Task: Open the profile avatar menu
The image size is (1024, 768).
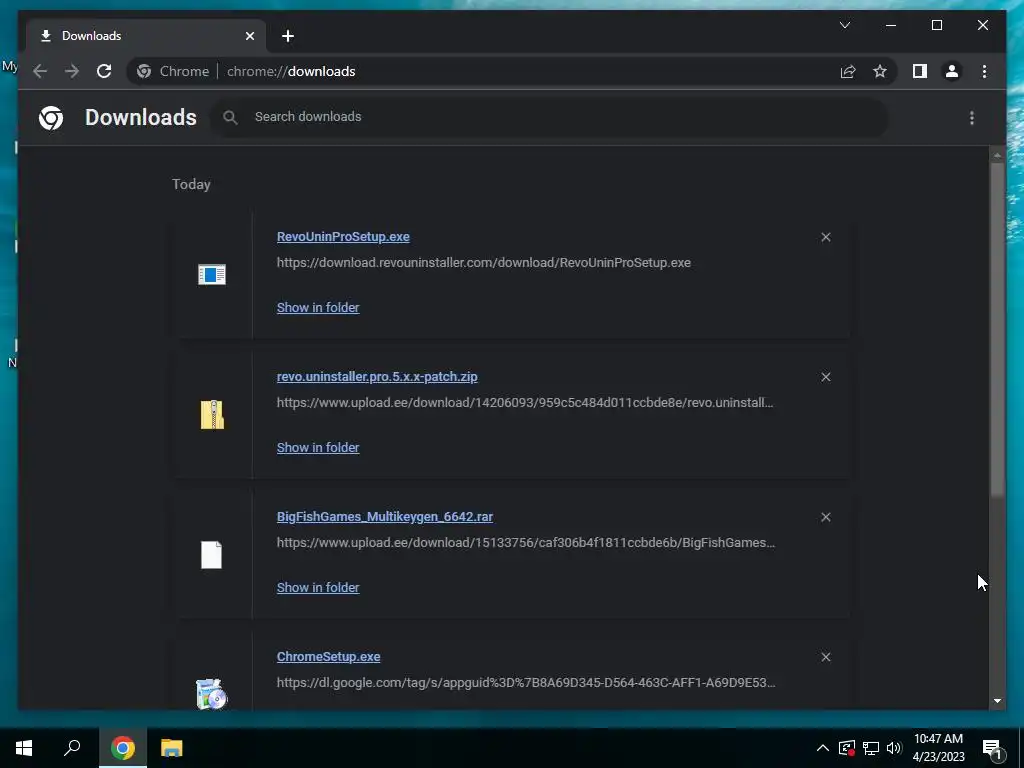Action: 952,71
